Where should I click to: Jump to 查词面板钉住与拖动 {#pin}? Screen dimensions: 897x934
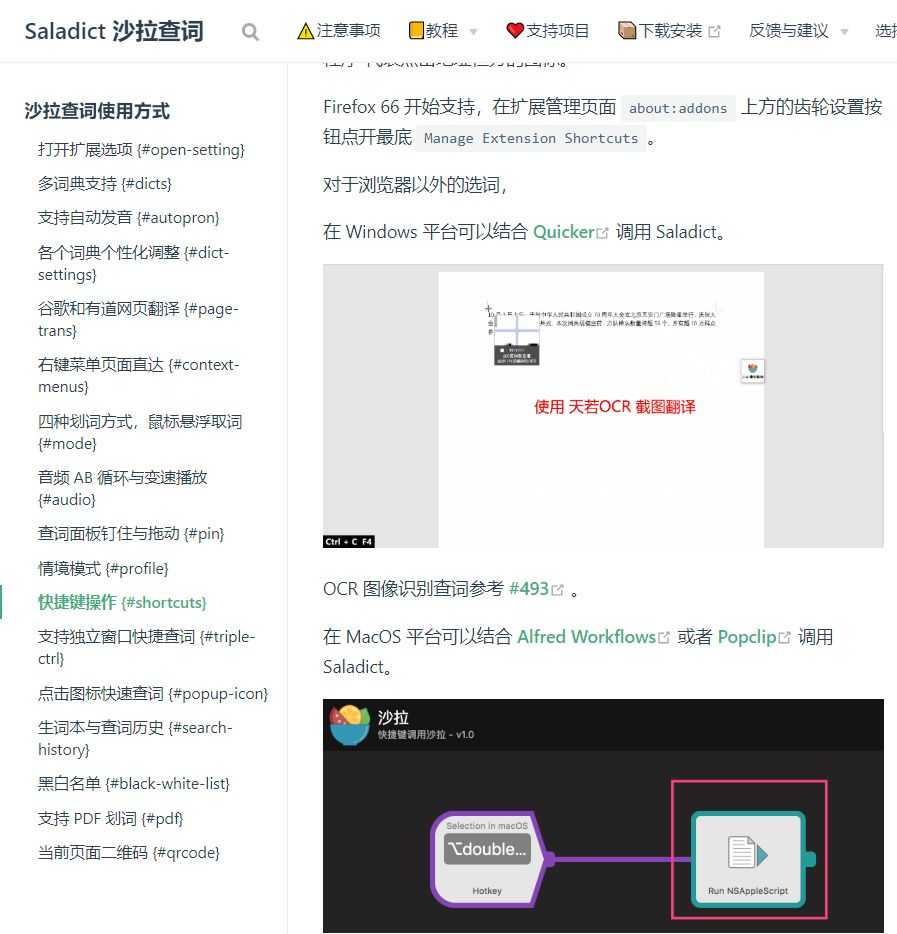(x=131, y=533)
